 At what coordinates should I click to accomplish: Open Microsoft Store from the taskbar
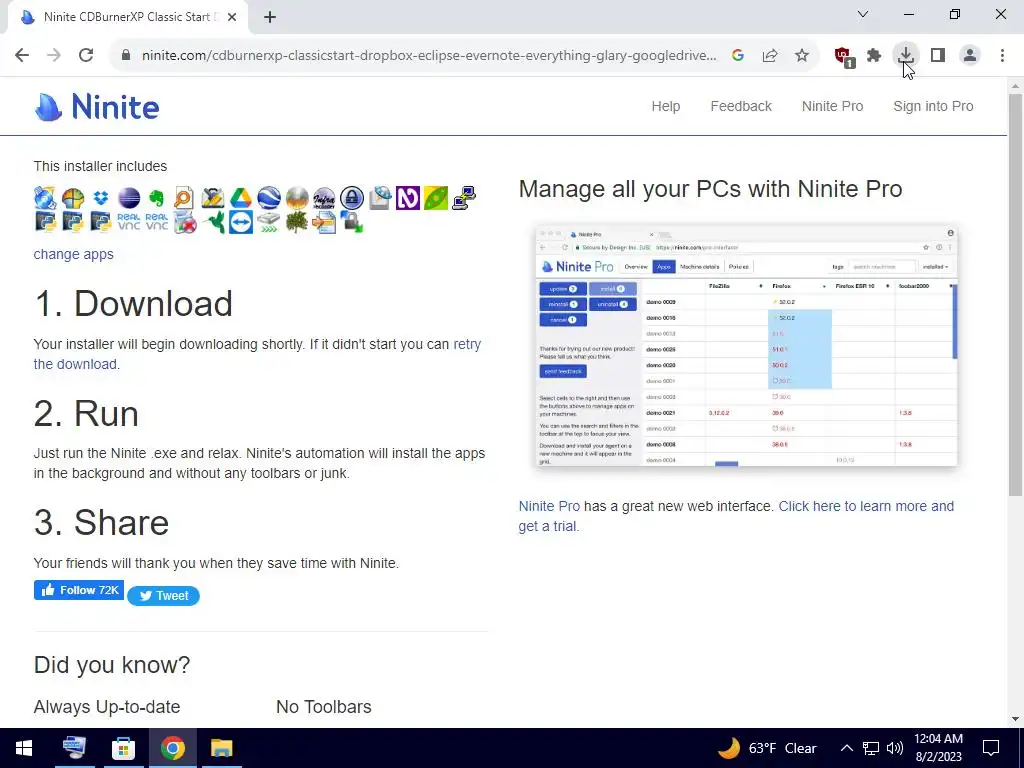[123, 748]
